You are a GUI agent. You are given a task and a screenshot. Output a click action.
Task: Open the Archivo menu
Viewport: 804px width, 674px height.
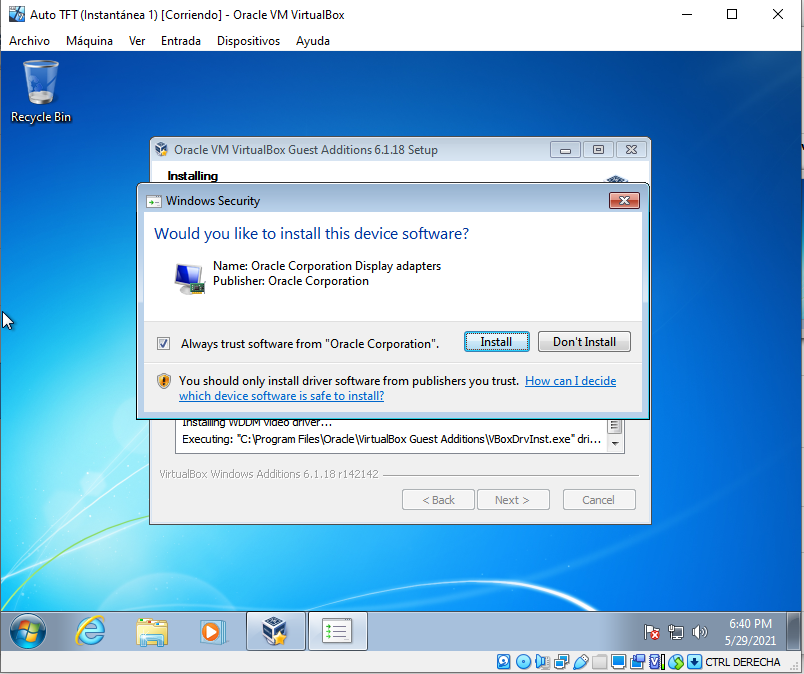pyautogui.click(x=29, y=41)
